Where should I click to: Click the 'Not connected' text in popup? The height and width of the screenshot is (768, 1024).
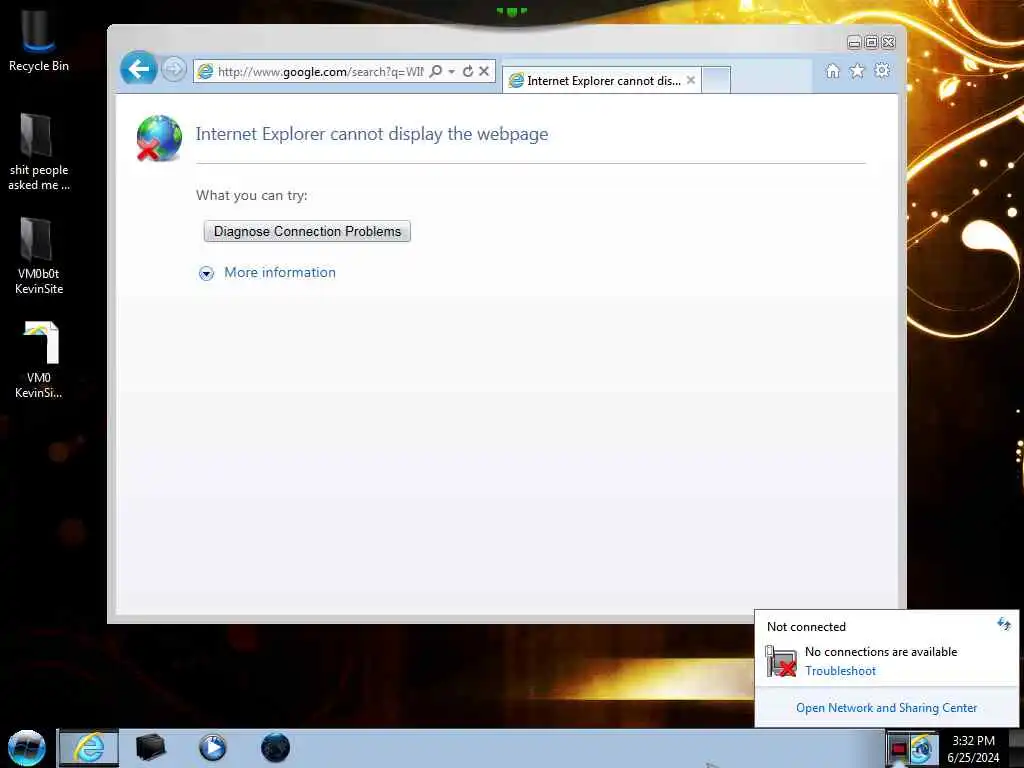[806, 627]
